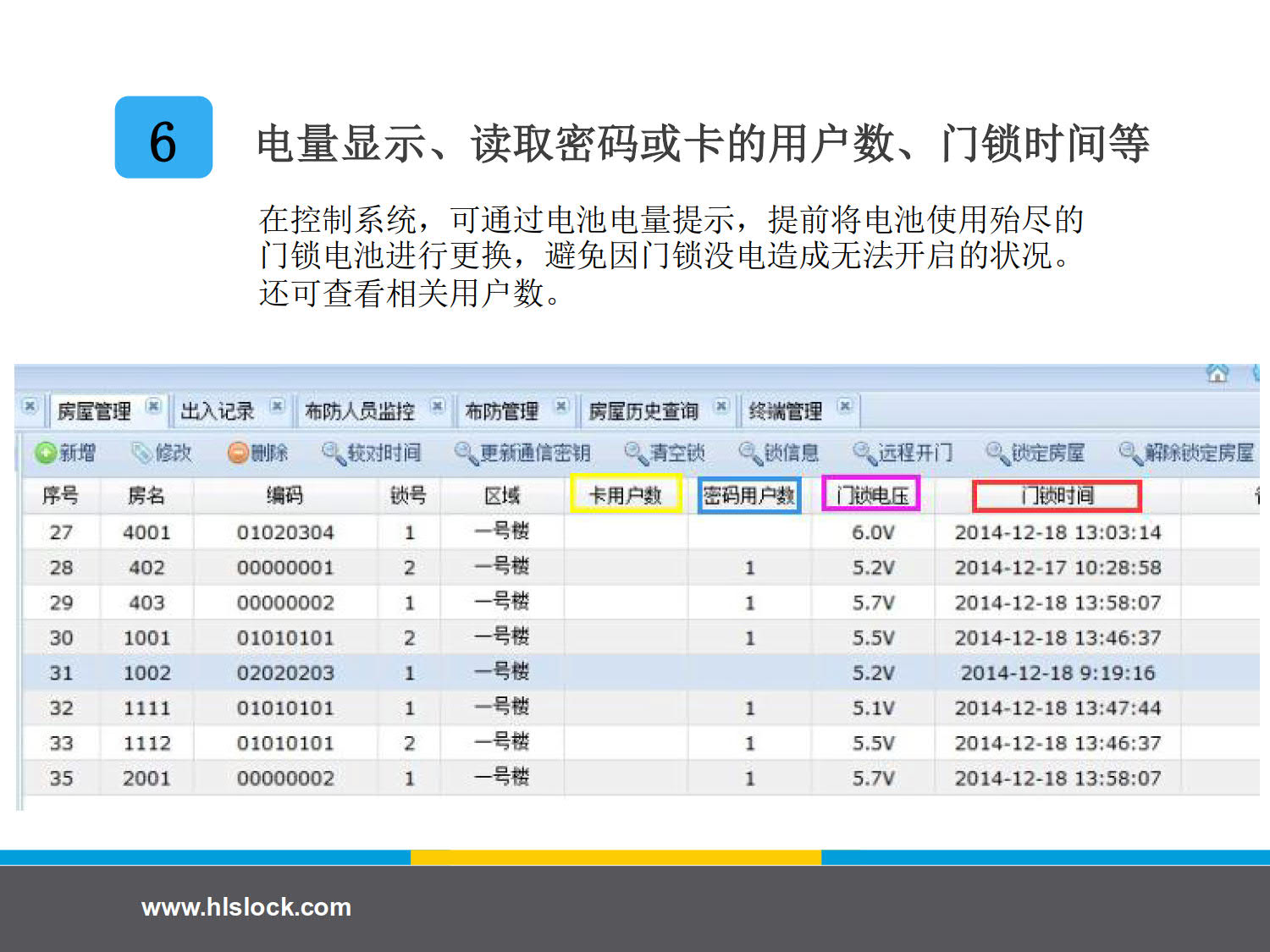Image resolution: width=1270 pixels, height=952 pixels.
Task: Select the row for room 4001
Action: coord(146,532)
